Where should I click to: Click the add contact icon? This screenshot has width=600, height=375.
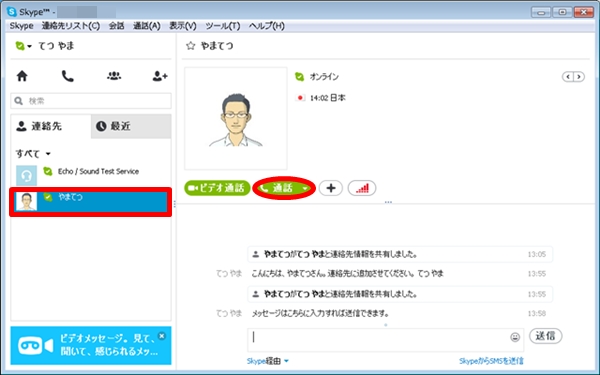[160, 76]
